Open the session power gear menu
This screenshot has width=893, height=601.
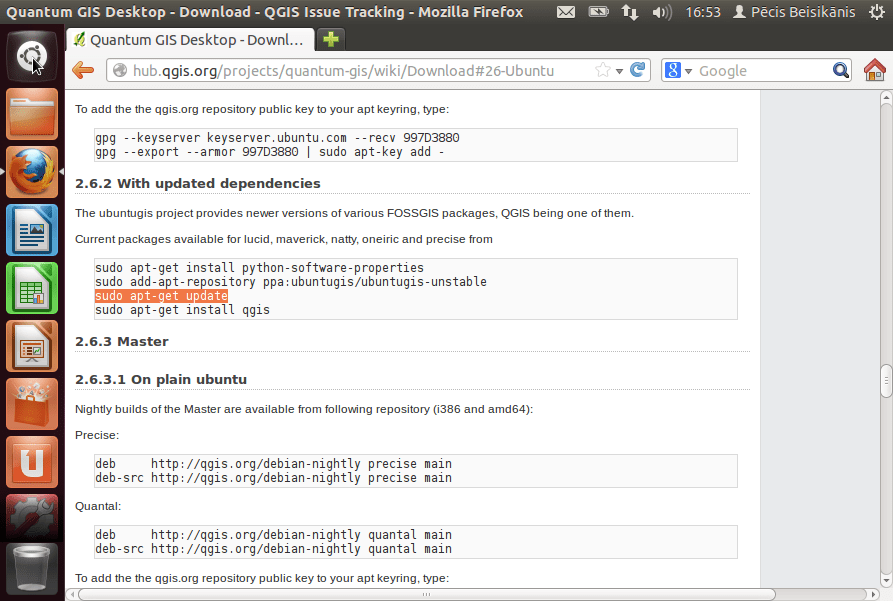(877, 12)
